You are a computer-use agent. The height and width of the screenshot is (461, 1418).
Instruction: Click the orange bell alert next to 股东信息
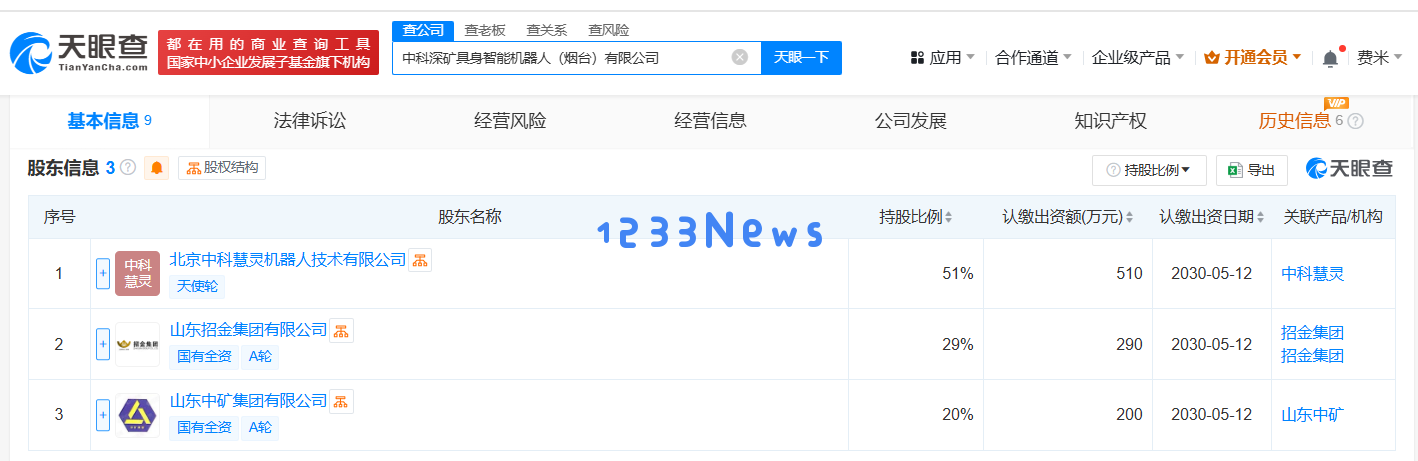157,168
